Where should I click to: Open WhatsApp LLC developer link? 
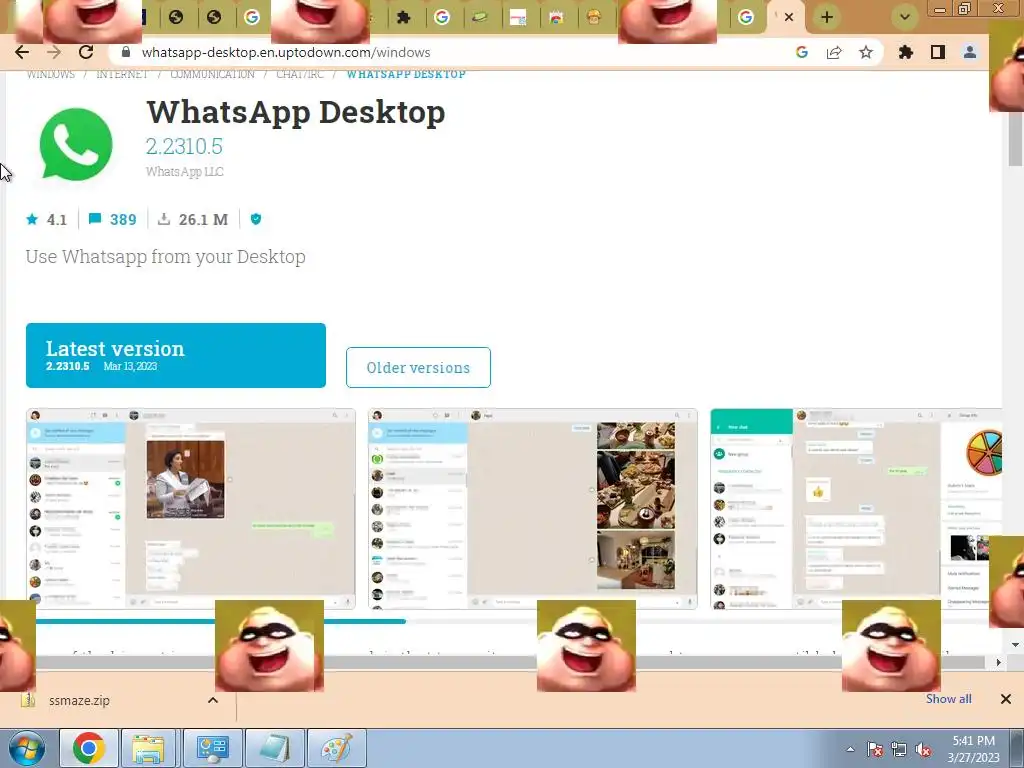pyautogui.click(x=185, y=172)
